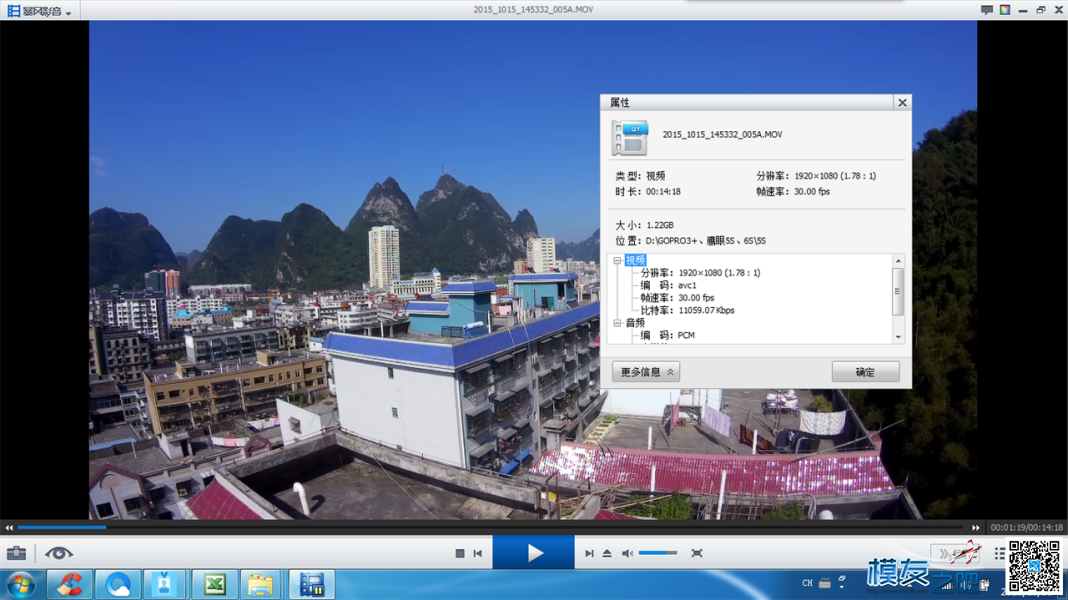Open the feedback speech bubble icon
Screen dimensions: 1068x600
pos(986,10)
